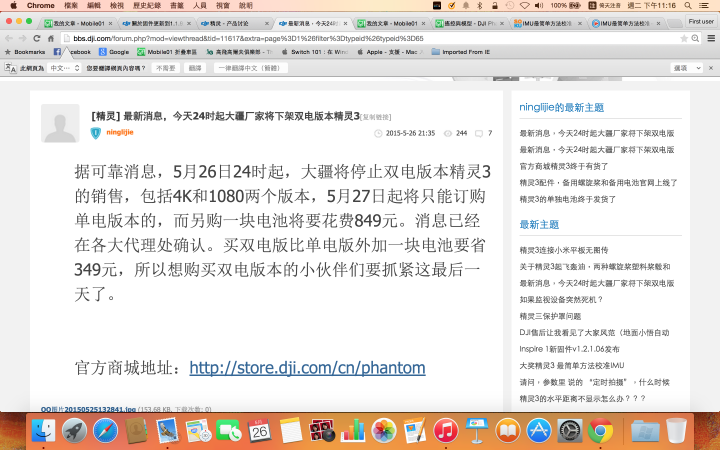Screen dimensions: 720x450
Task: Switch to the IMU YouTube video tab
Action: pyautogui.click(x=626, y=23)
